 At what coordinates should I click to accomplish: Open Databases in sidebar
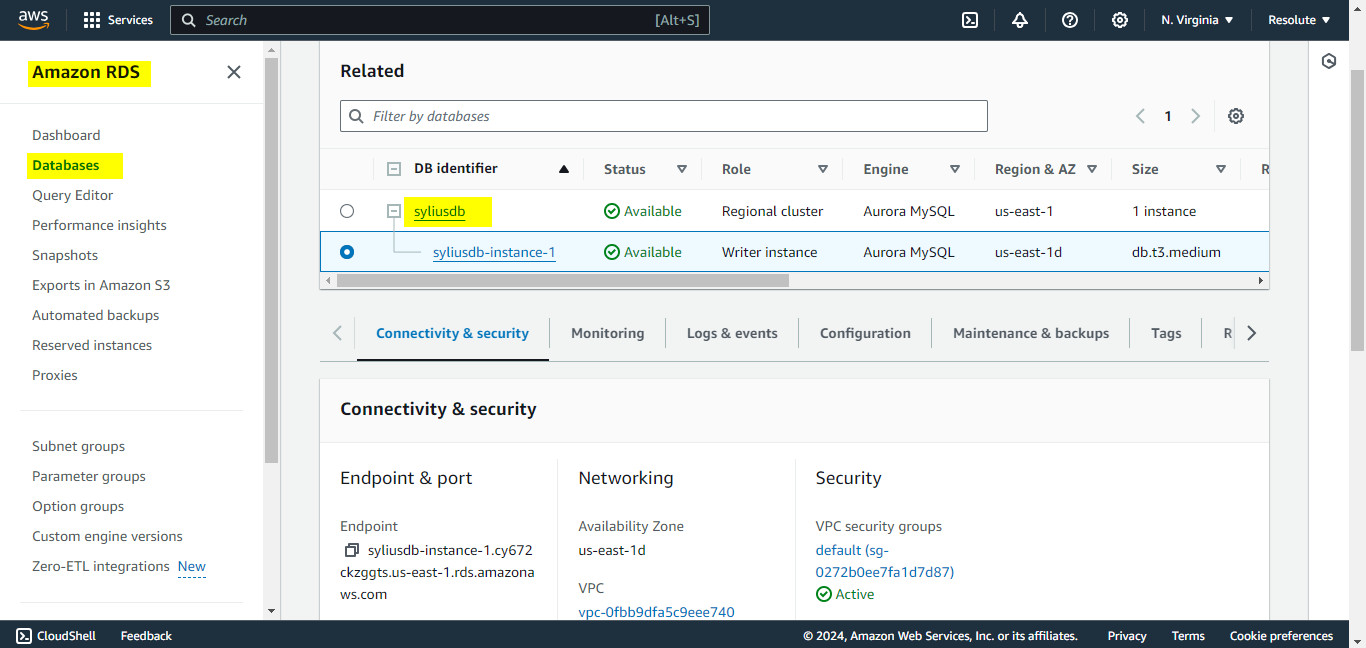coord(66,165)
